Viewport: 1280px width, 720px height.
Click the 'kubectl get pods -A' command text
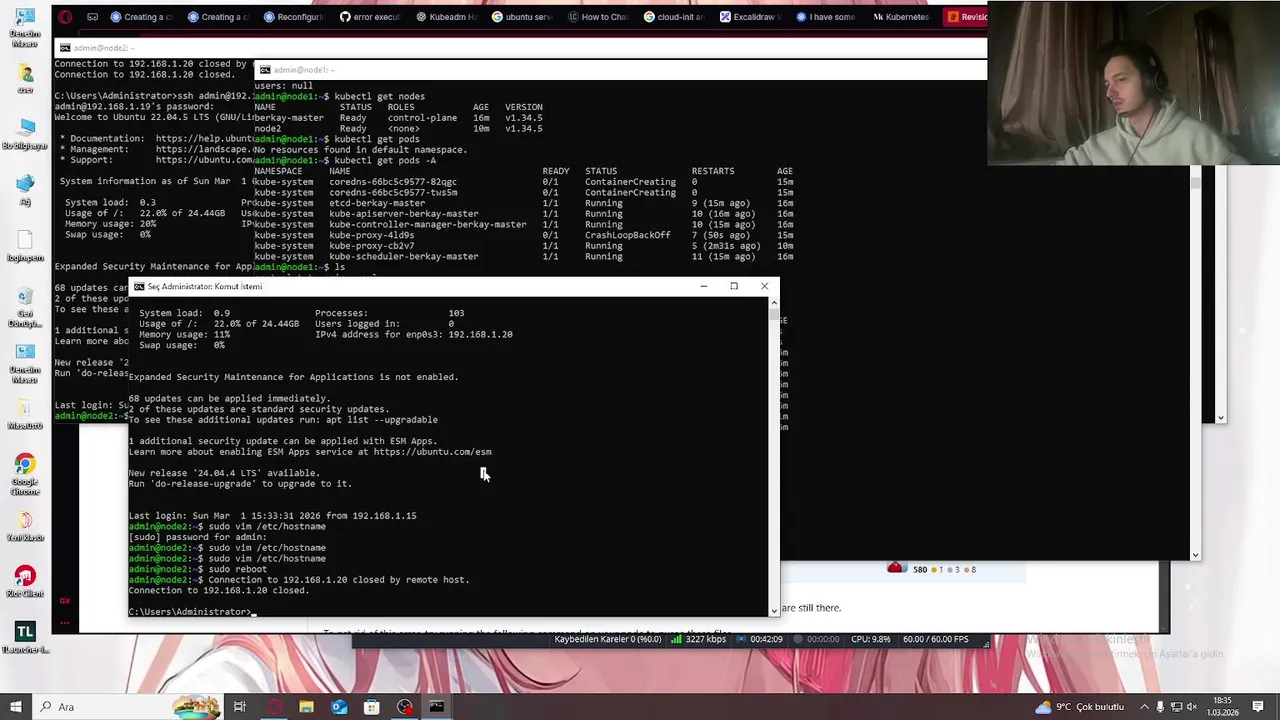[x=385, y=160]
